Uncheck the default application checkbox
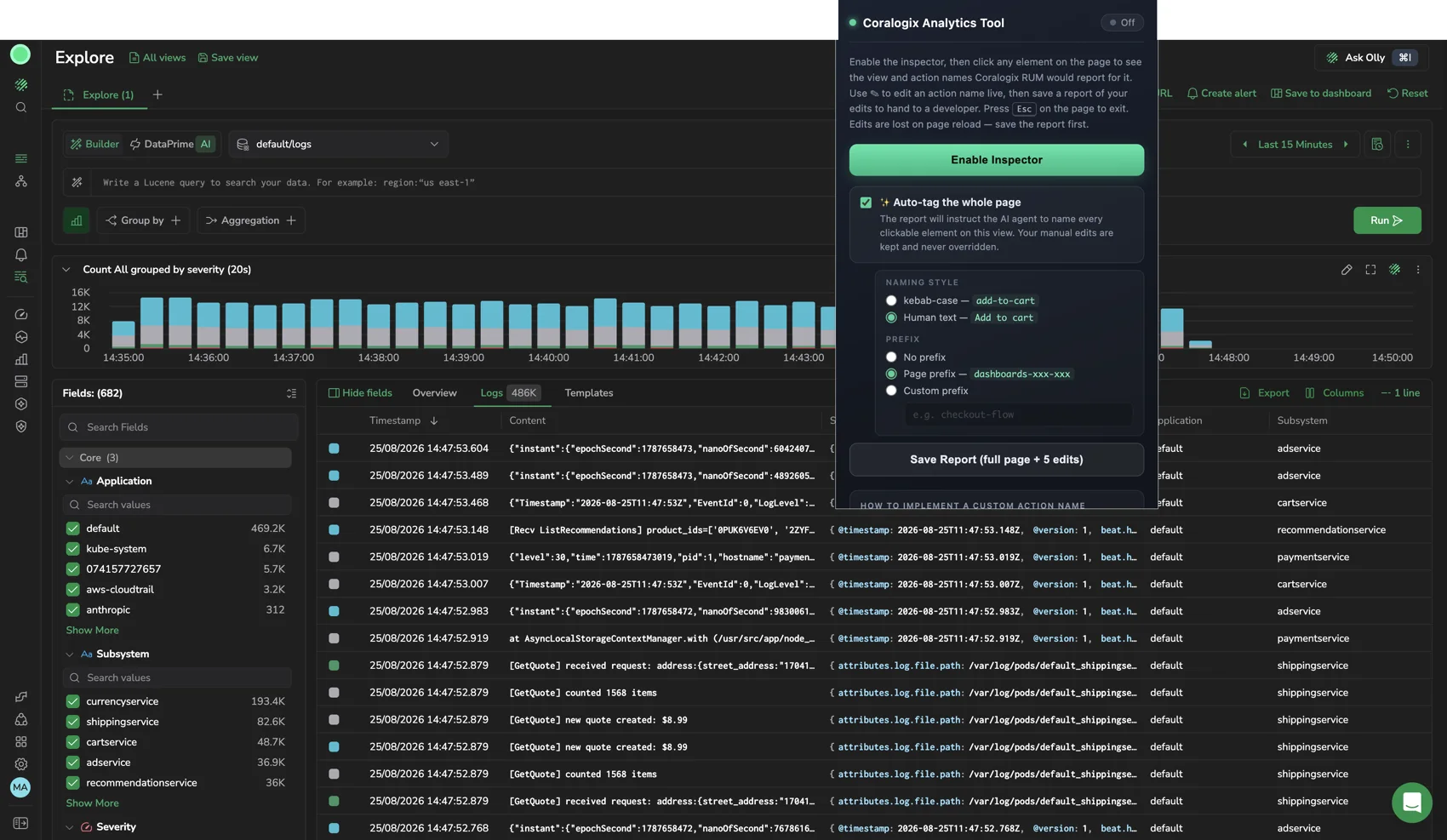The width and height of the screenshot is (1447, 840). tap(73, 529)
